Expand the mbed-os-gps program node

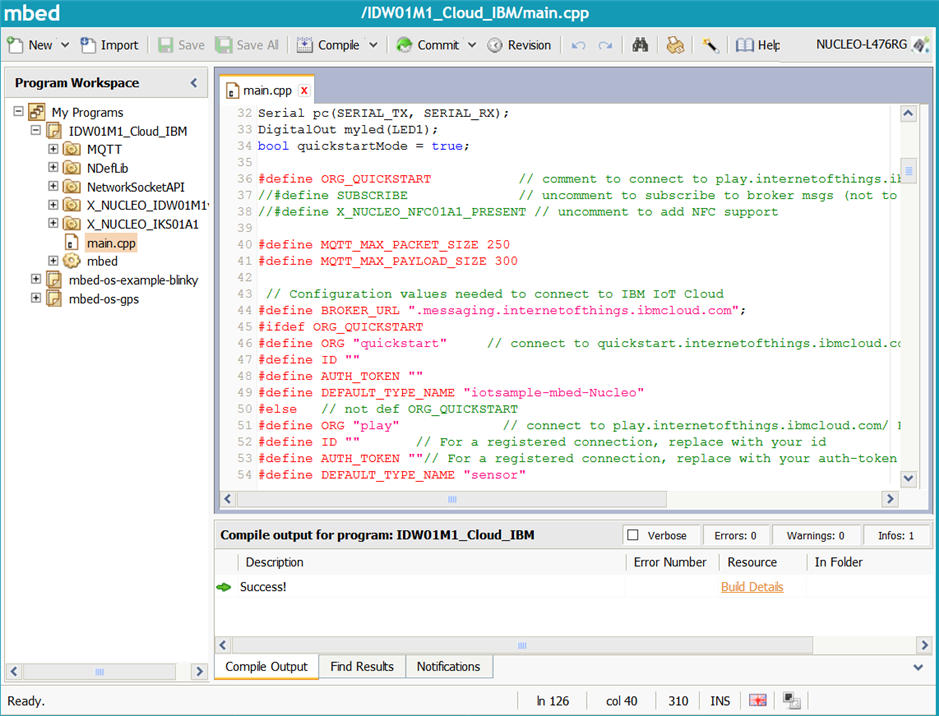pos(37,298)
